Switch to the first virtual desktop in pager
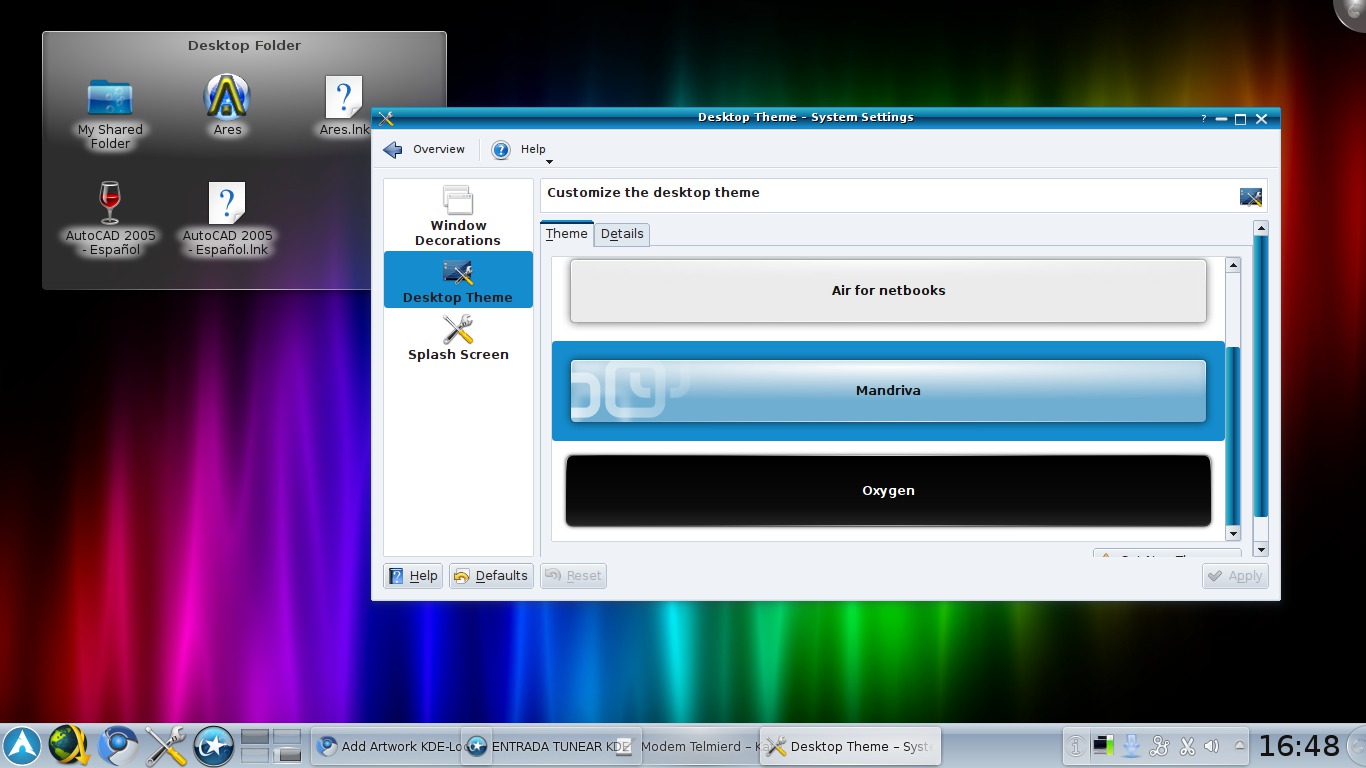The width and height of the screenshot is (1366, 768). [x=256, y=736]
